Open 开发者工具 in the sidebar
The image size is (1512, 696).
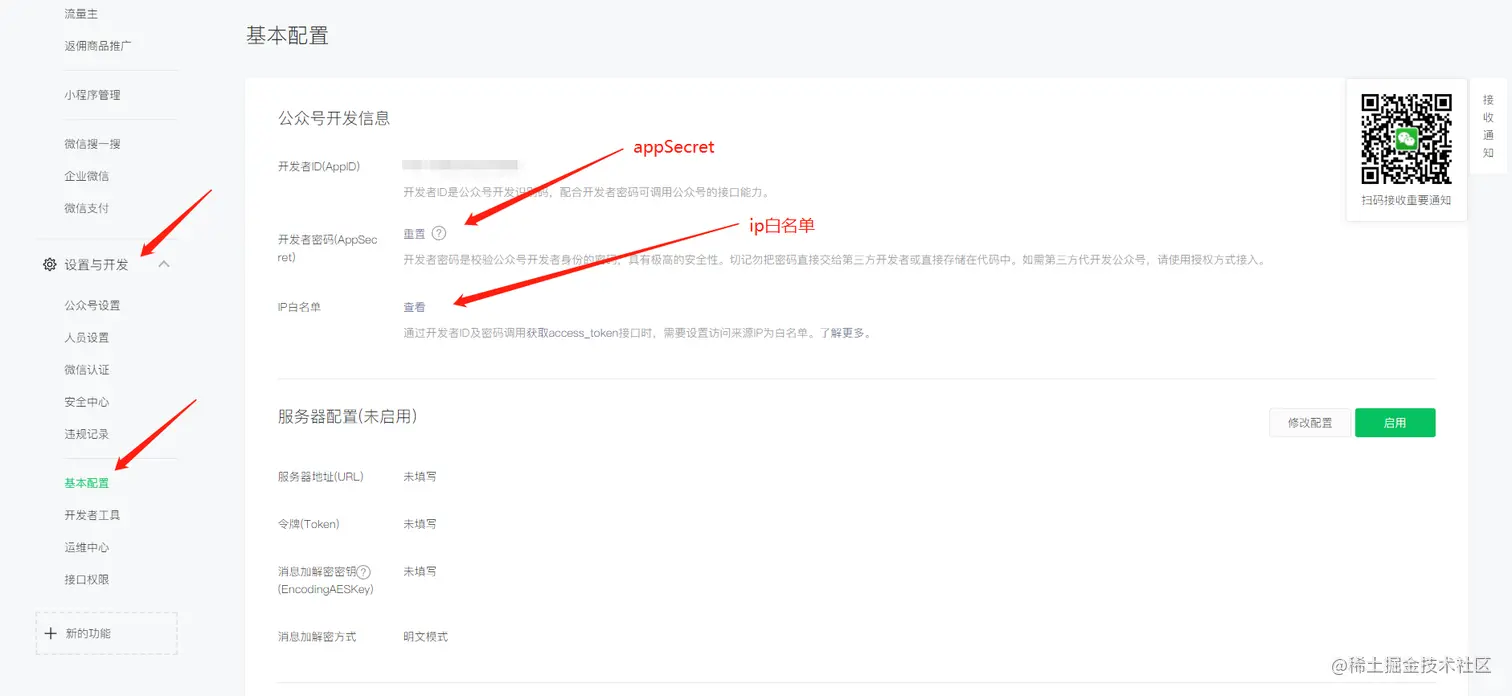[92, 515]
